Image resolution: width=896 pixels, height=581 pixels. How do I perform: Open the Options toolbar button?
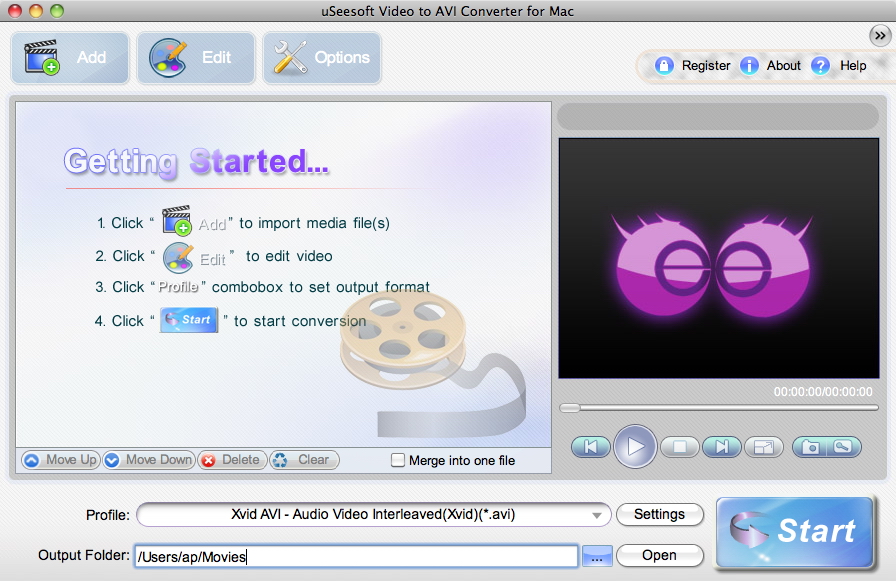pos(322,58)
